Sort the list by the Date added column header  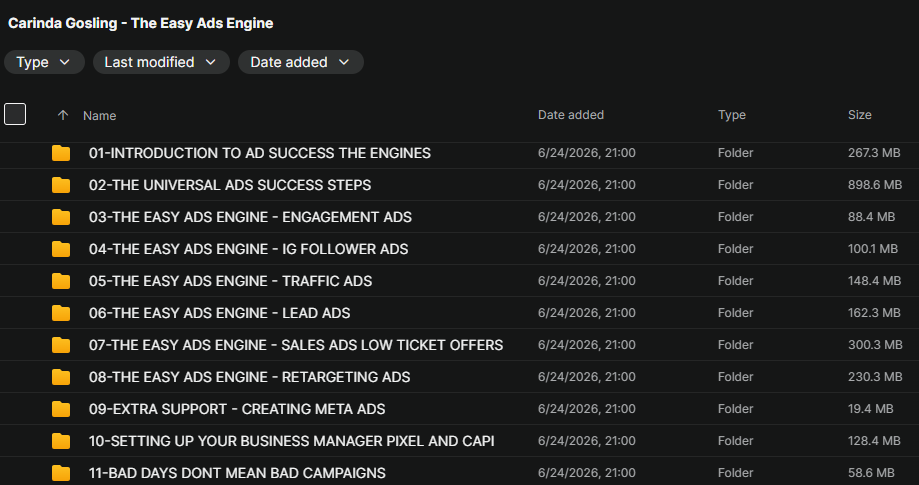pyautogui.click(x=571, y=115)
